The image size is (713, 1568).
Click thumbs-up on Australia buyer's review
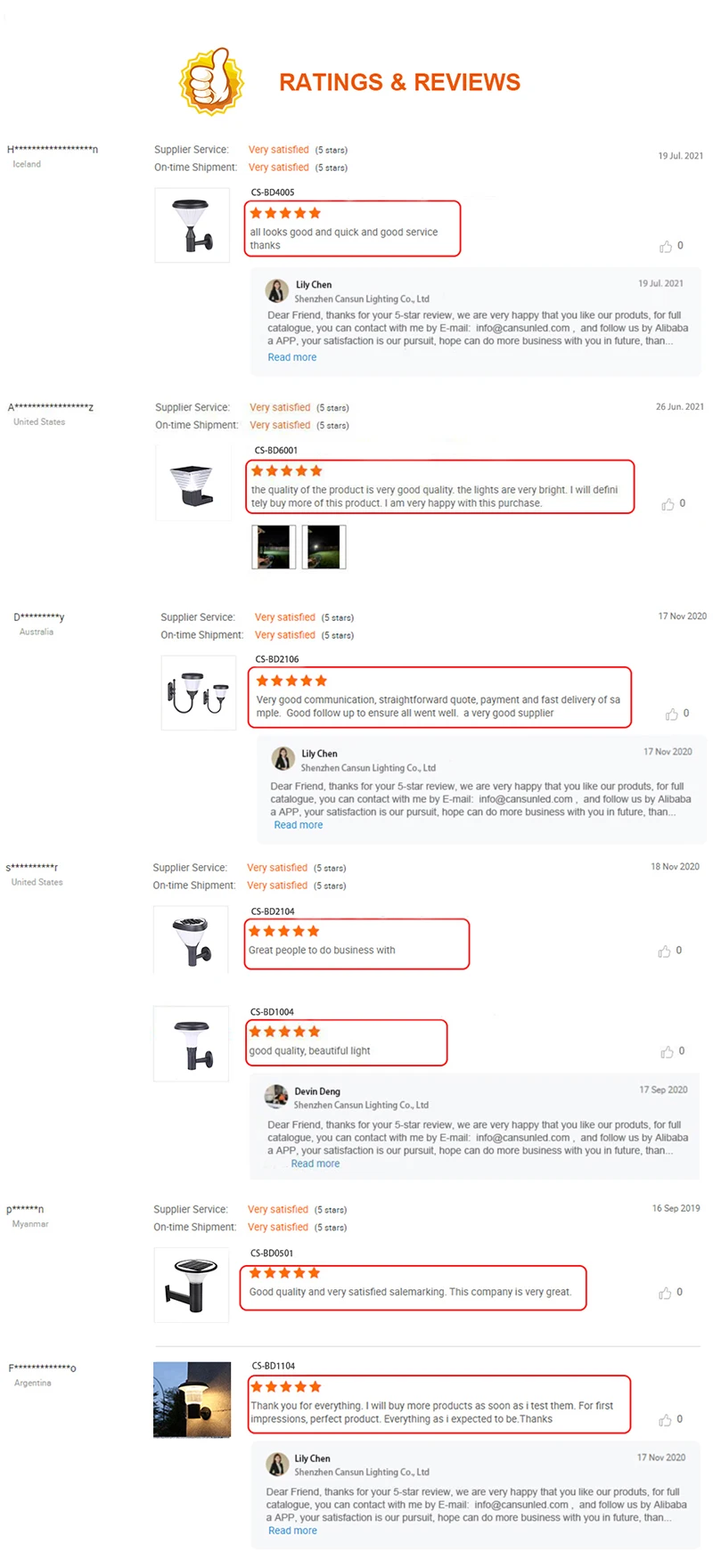point(671,714)
